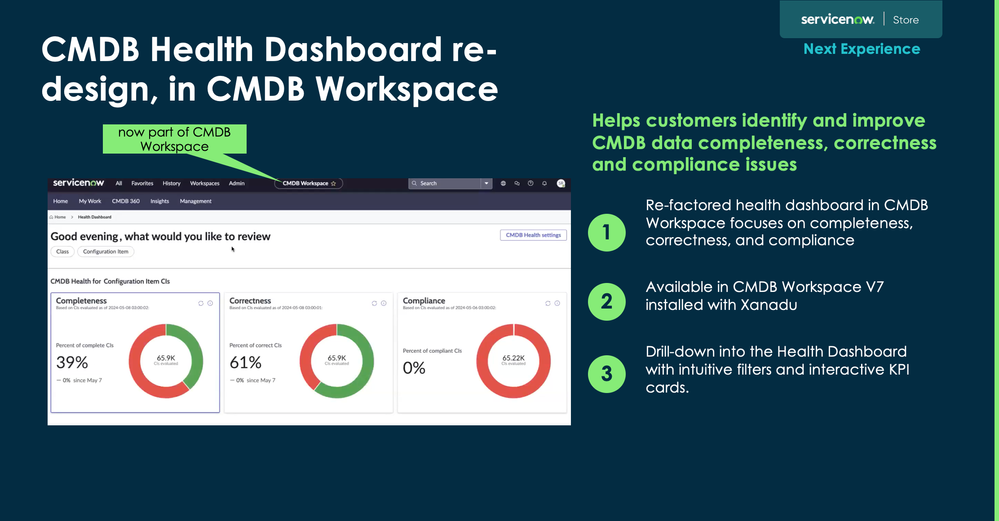Open the All menu in top navigation
Viewport: 999px width, 521px height.
(119, 184)
